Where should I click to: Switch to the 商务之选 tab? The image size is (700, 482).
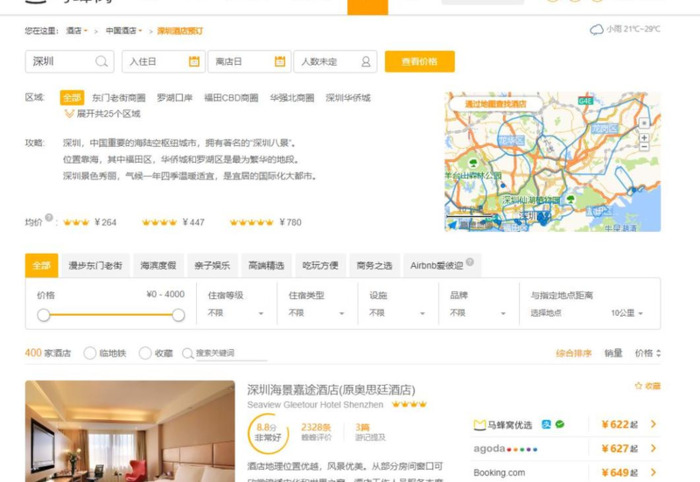click(x=374, y=266)
